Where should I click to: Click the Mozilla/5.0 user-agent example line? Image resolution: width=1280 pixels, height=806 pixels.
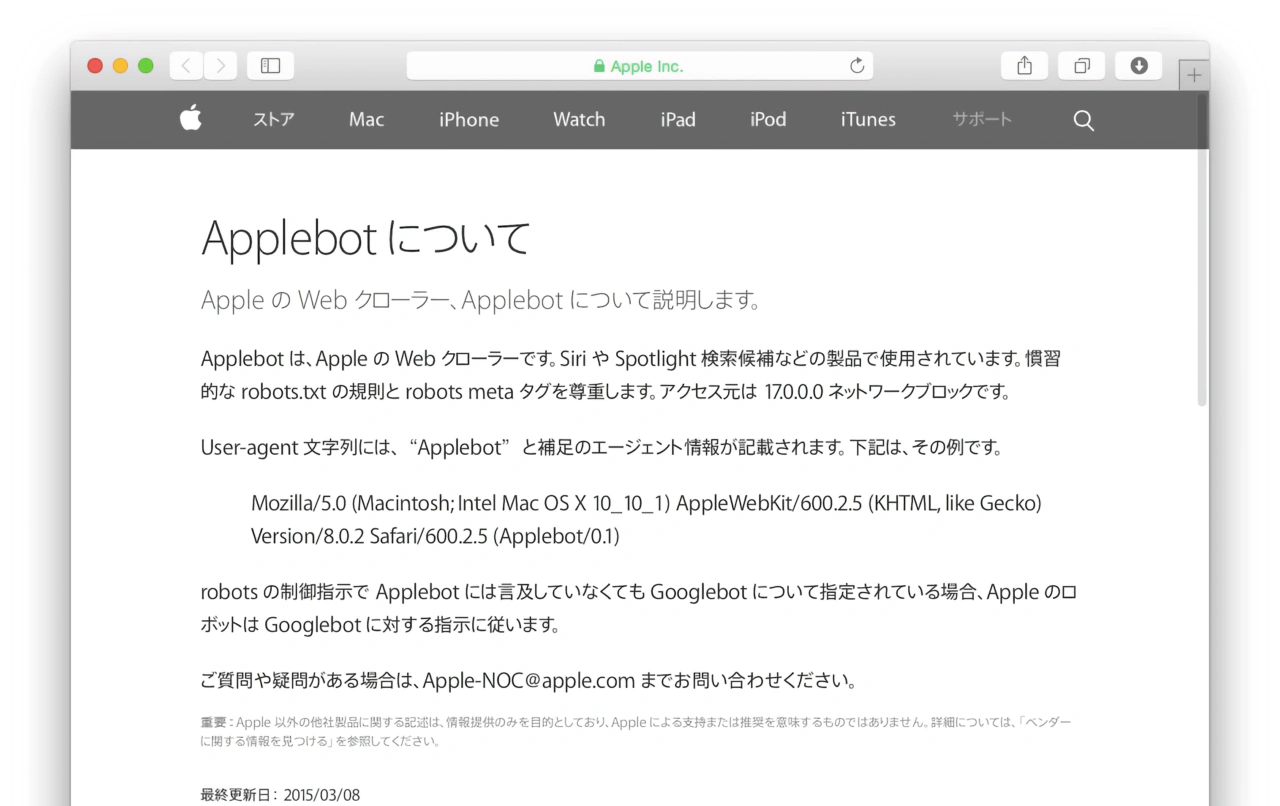(x=646, y=503)
